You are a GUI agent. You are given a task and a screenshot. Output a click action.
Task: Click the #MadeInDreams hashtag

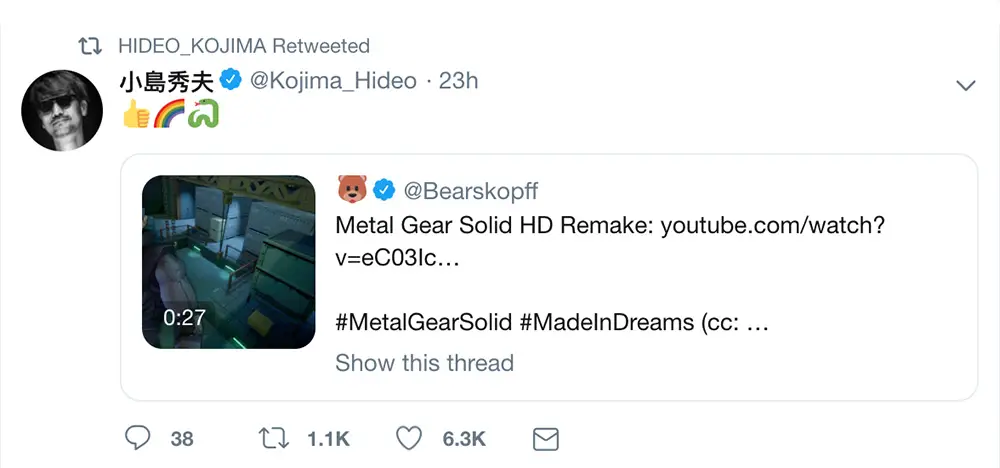click(x=606, y=323)
